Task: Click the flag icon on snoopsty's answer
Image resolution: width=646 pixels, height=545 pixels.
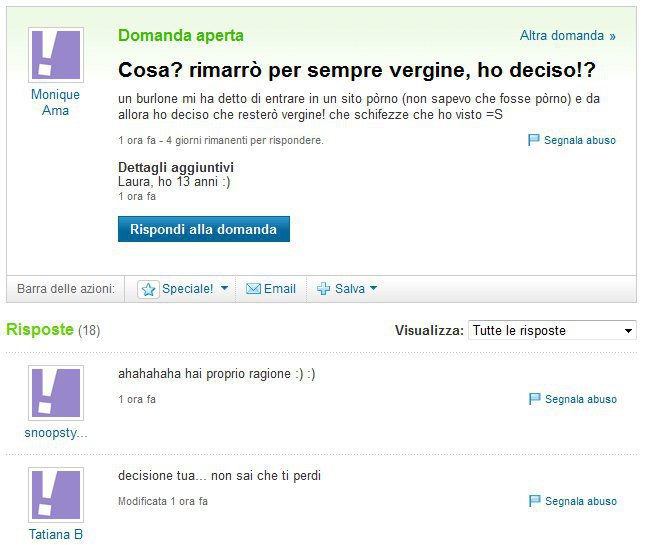Action: point(534,399)
